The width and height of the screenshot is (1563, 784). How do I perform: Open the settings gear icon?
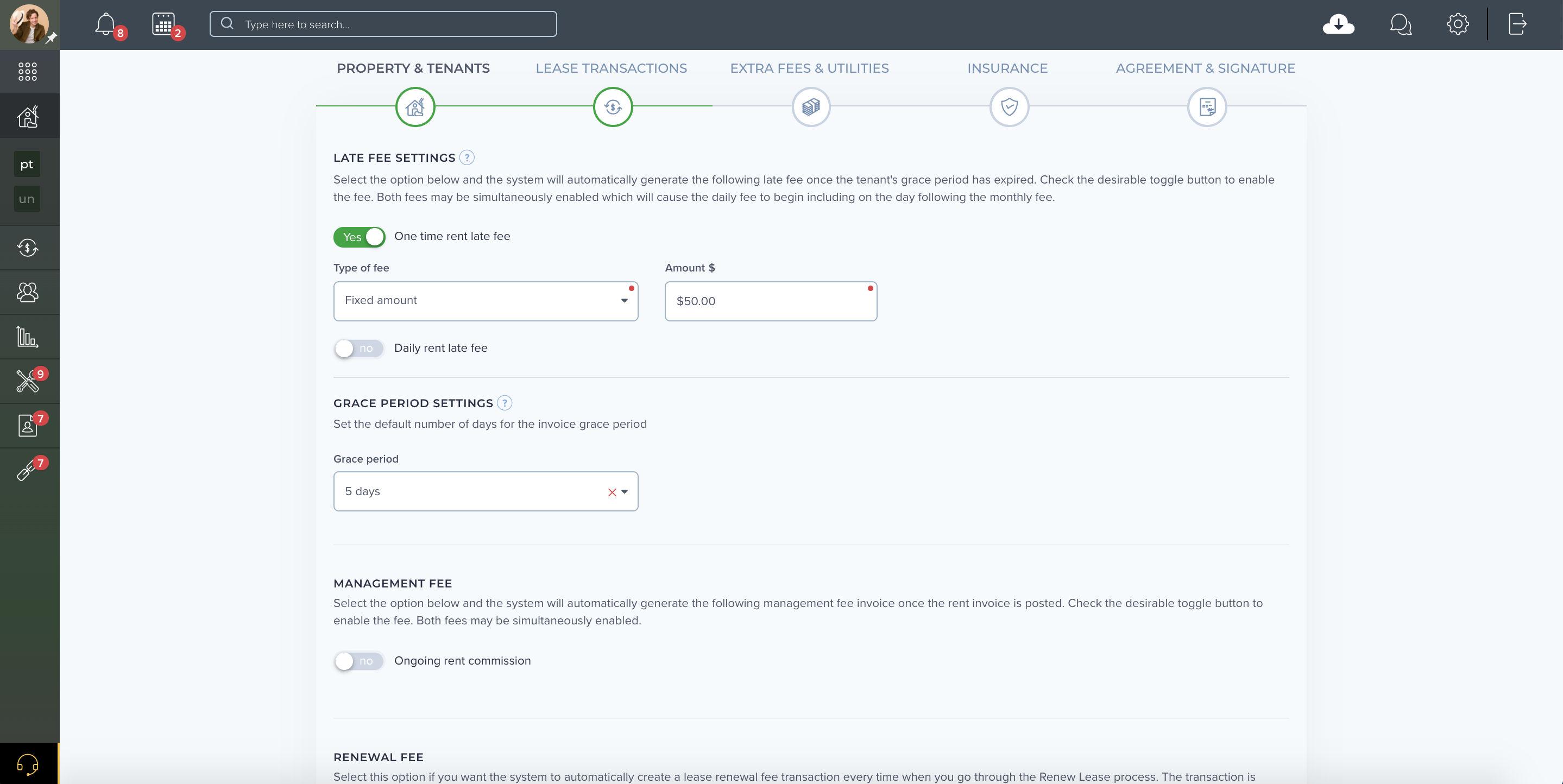pyautogui.click(x=1458, y=24)
